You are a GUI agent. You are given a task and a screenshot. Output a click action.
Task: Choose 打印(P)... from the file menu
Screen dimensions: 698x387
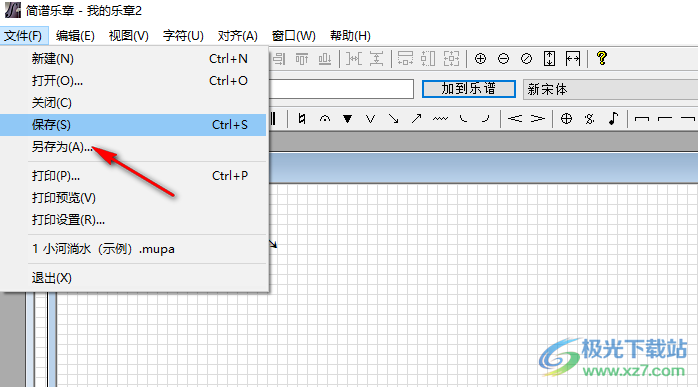pos(134,176)
